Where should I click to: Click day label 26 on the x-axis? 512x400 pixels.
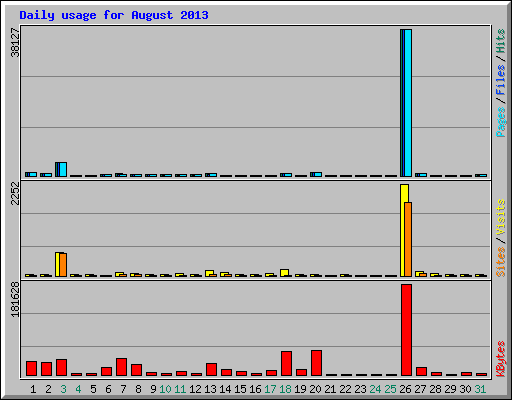pyautogui.click(x=405, y=389)
